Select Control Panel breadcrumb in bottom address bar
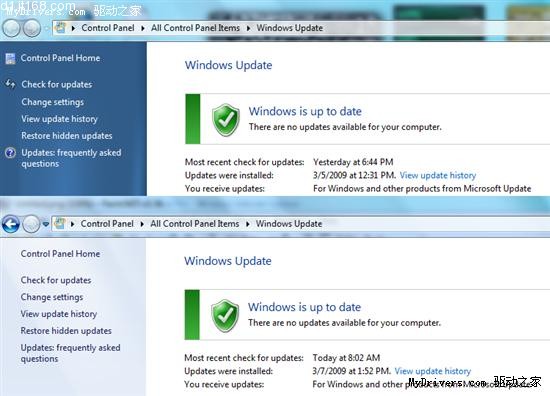 pyautogui.click(x=107, y=224)
